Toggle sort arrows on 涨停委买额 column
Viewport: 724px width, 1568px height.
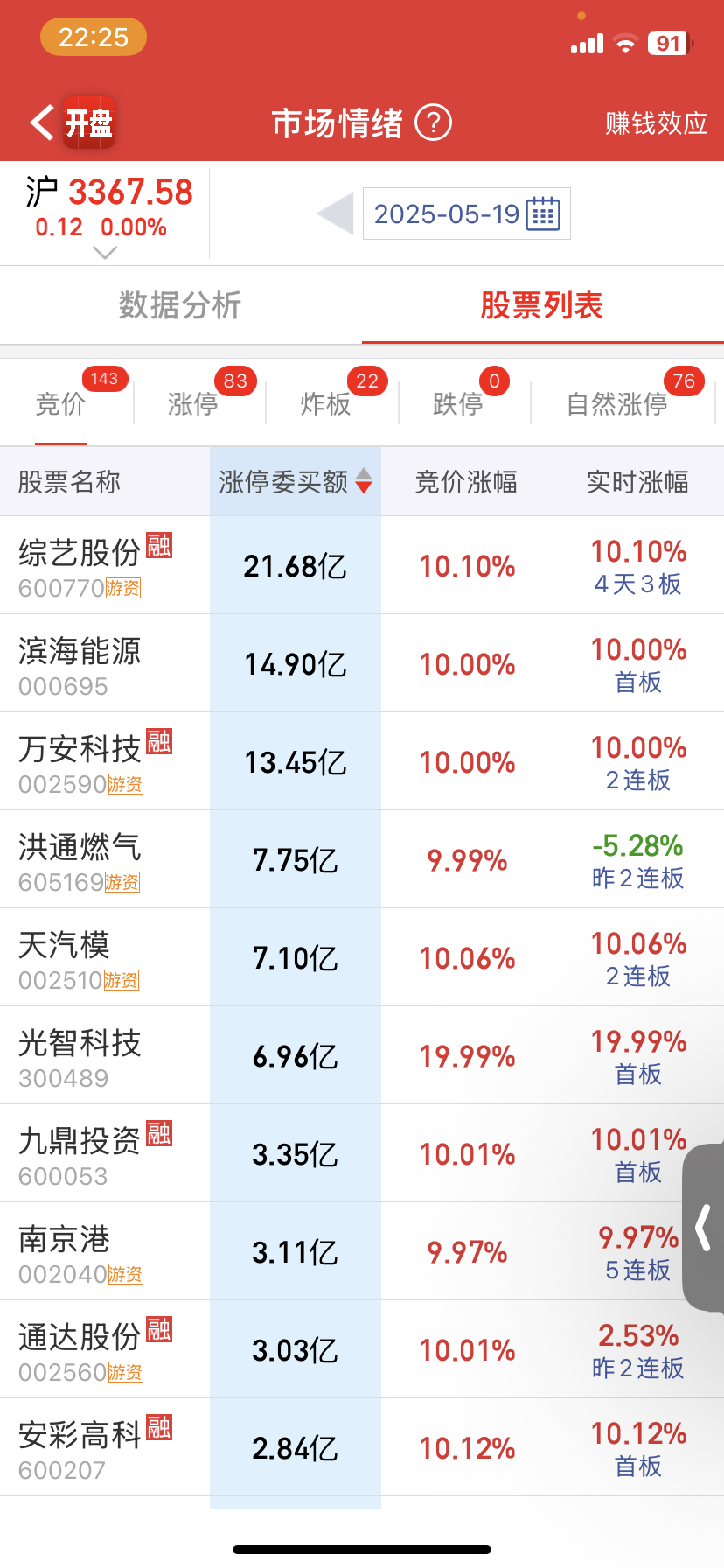(364, 481)
